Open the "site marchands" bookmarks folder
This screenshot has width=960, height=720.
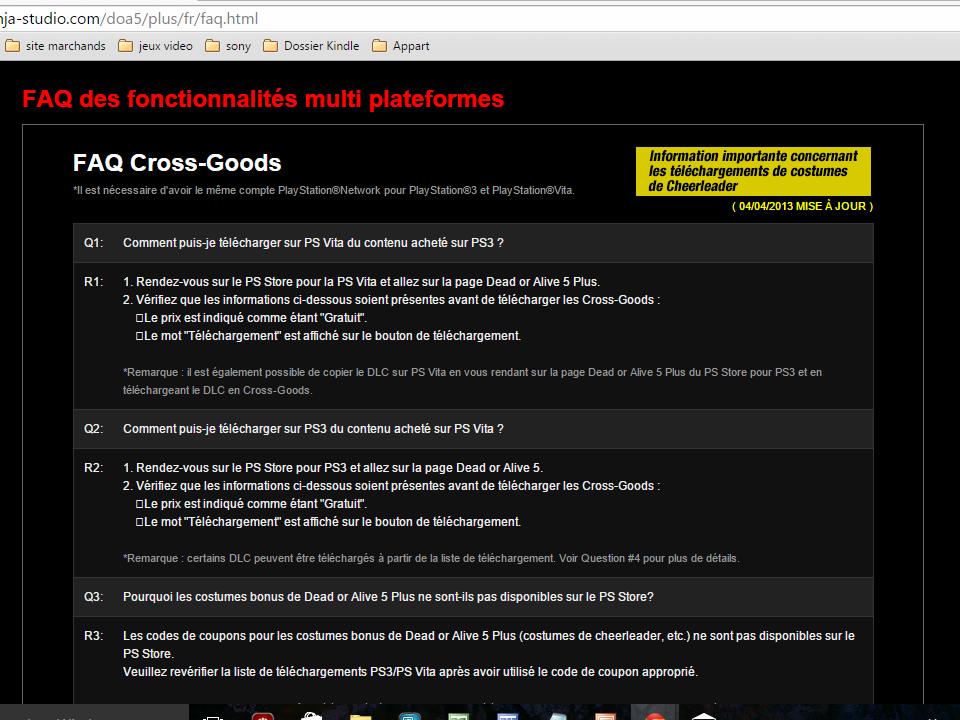56,46
